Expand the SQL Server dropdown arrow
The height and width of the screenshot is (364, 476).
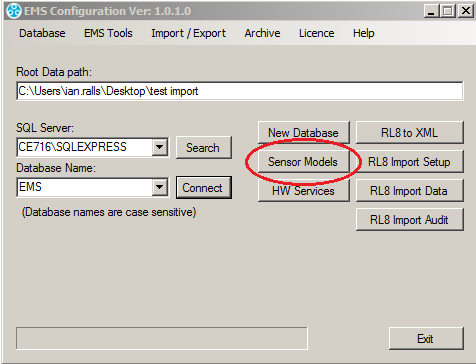tap(160, 147)
